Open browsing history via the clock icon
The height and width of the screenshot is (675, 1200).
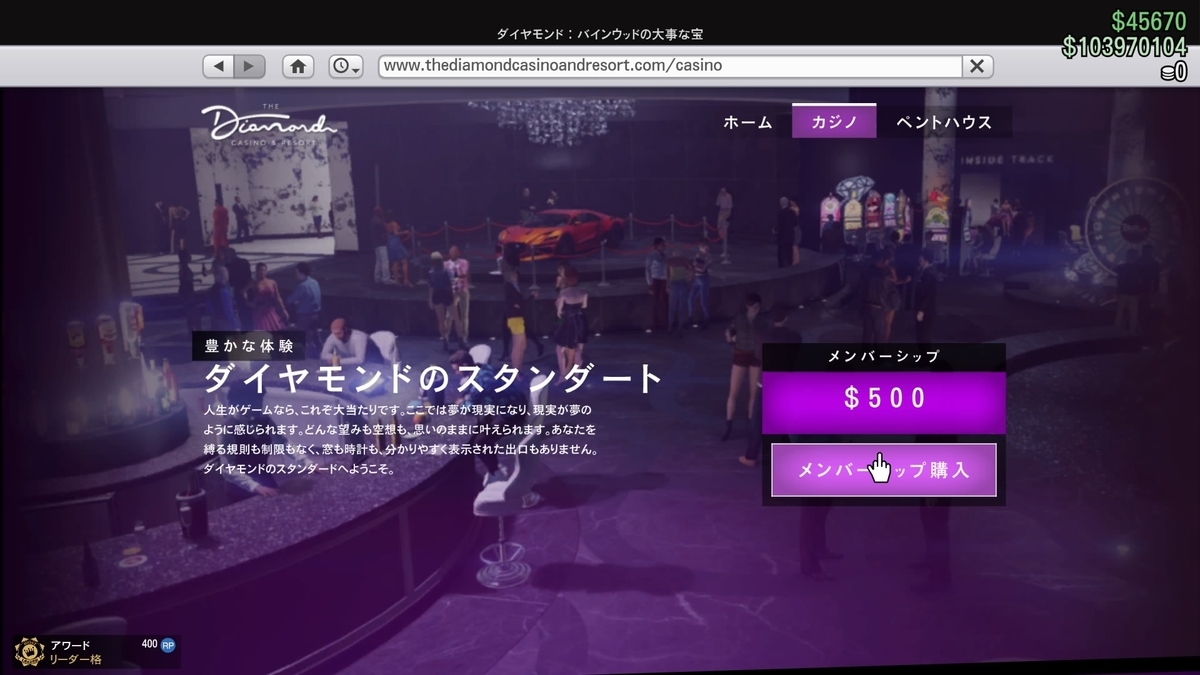[x=341, y=66]
